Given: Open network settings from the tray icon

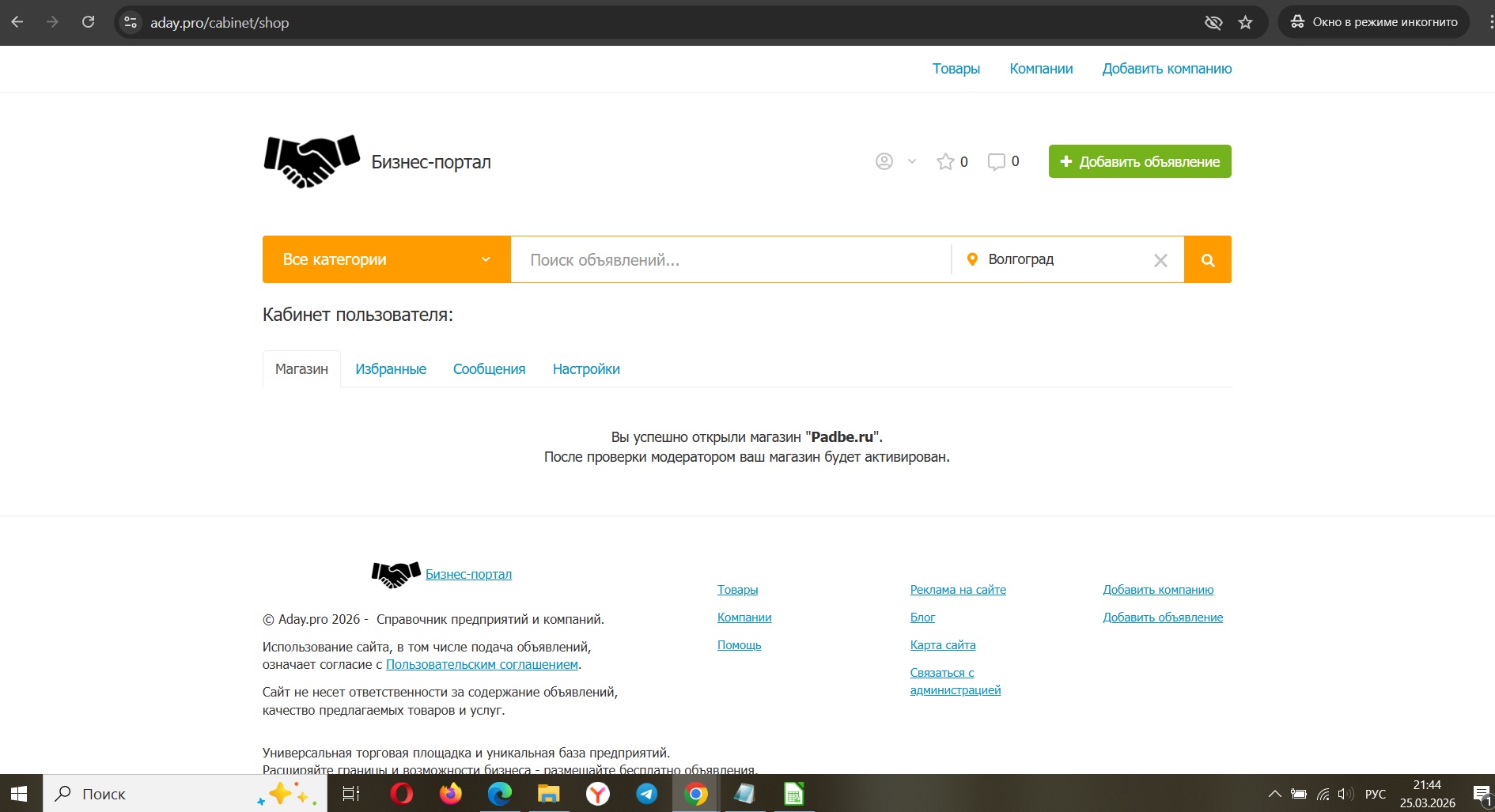Looking at the screenshot, I should [x=1323, y=794].
